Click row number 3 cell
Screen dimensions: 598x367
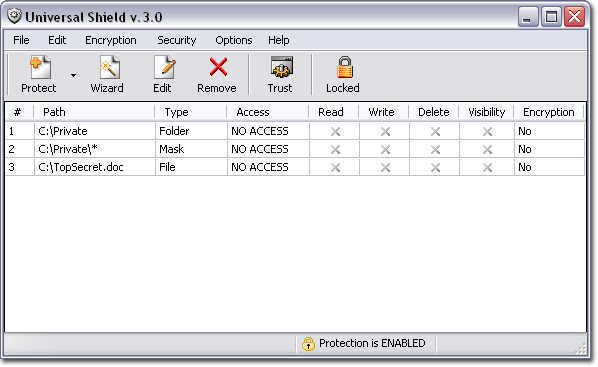(x=19, y=167)
